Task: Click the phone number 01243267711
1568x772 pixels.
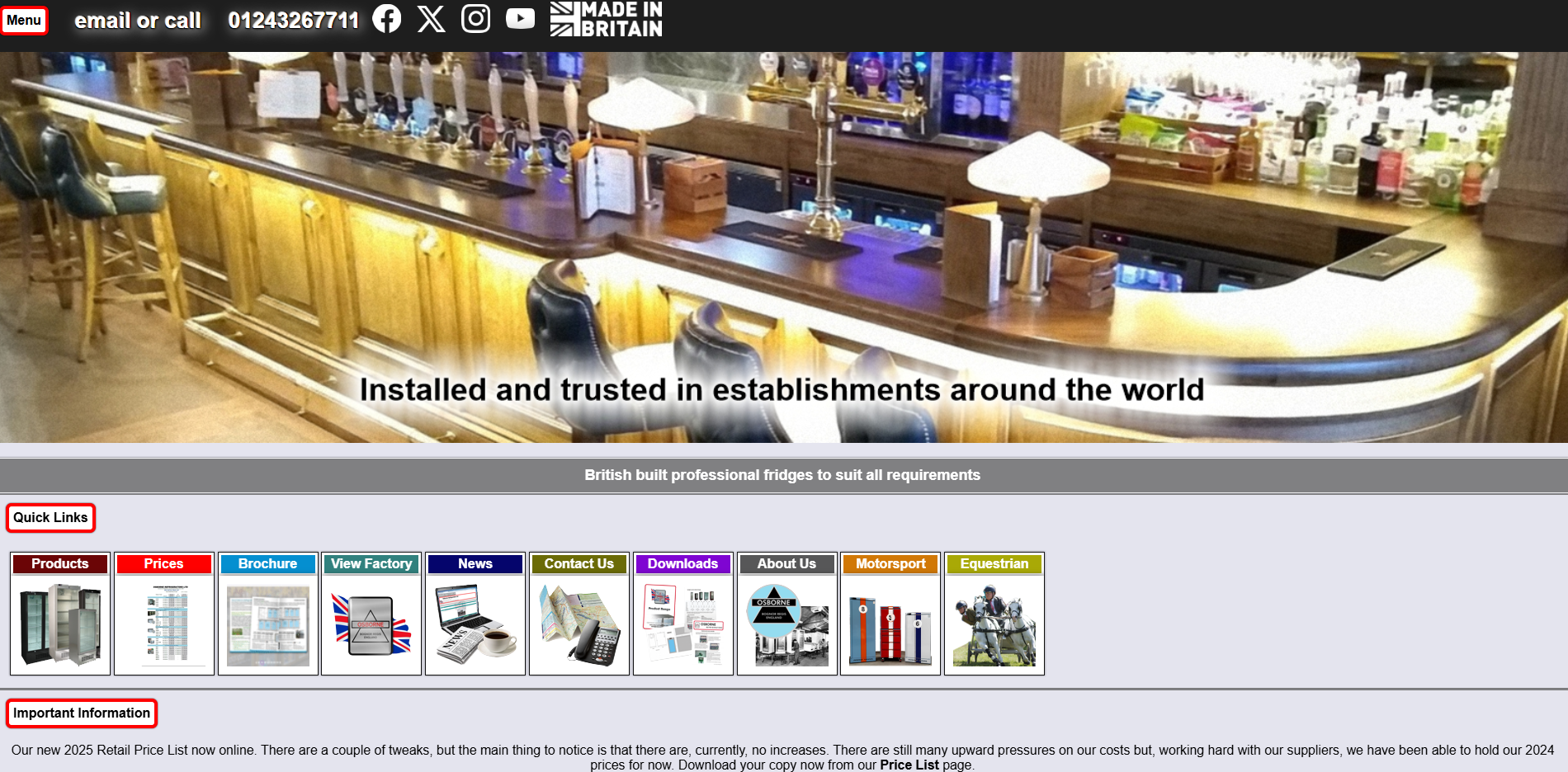Action: pyautogui.click(x=293, y=21)
